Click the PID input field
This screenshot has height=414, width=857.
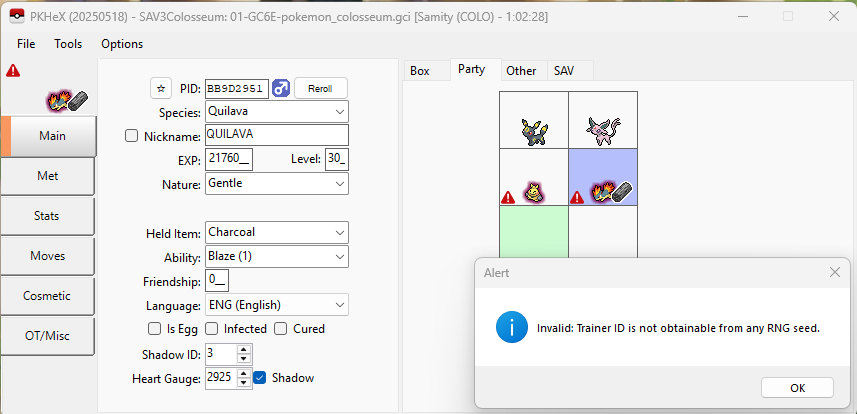[236, 88]
